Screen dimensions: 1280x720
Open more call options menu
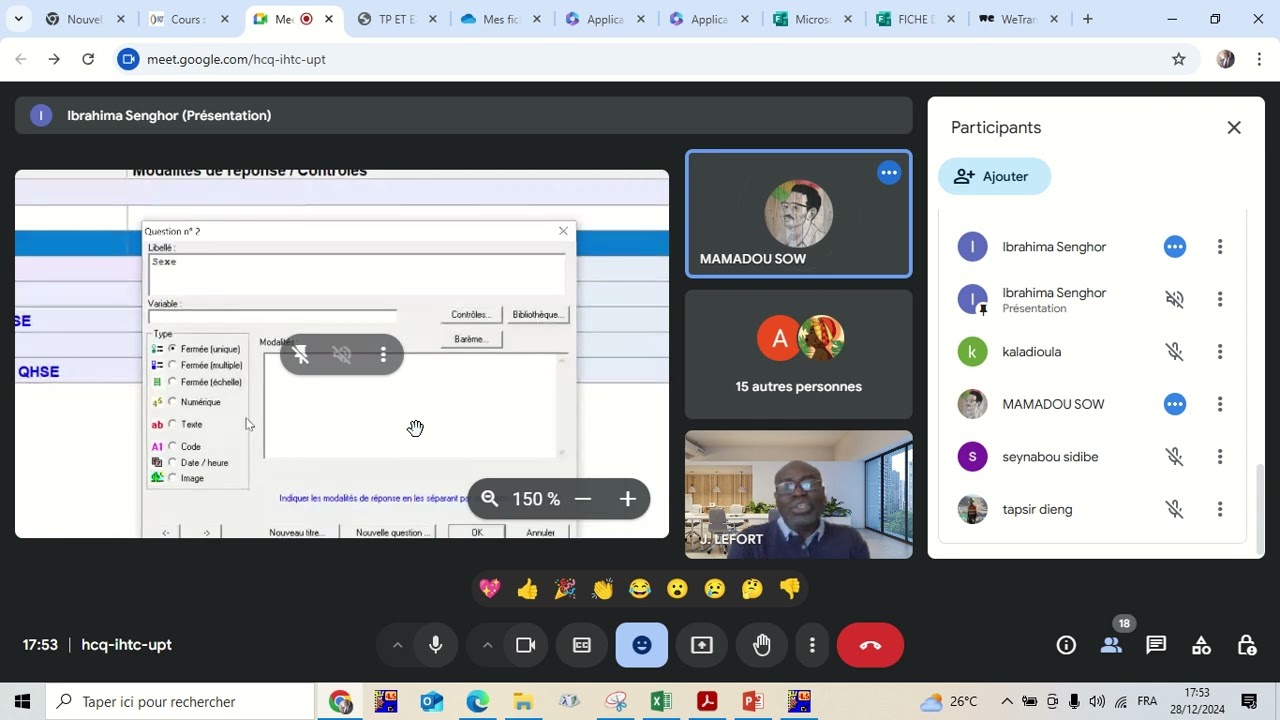pyautogui.click(x=813, y=645)
